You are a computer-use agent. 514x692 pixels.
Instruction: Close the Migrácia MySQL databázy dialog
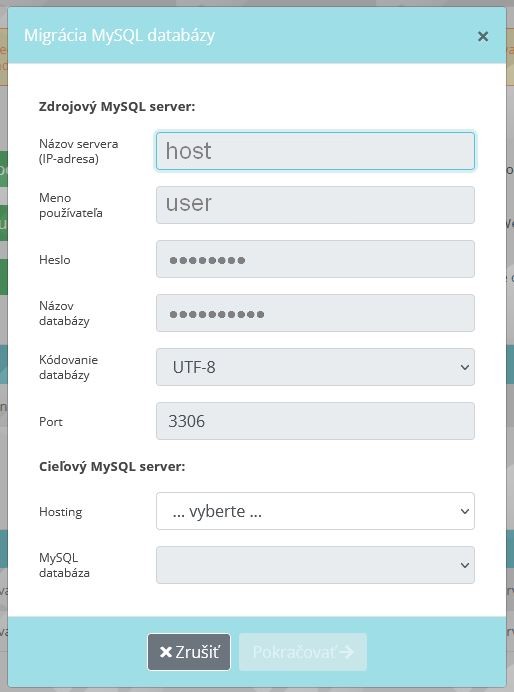click(483, 37)
